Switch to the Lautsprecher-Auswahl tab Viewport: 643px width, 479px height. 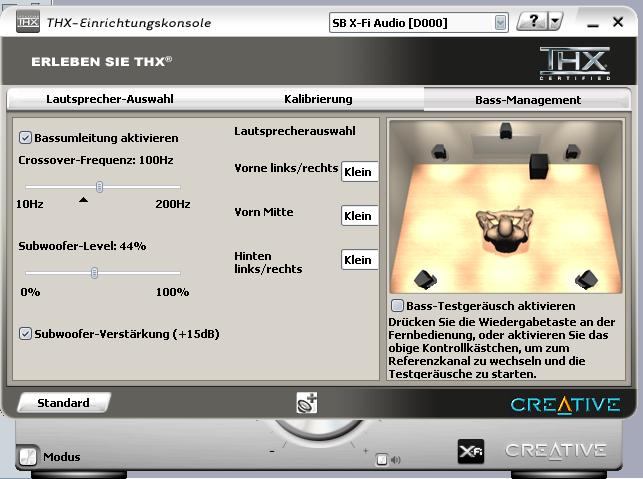point(109,99)
